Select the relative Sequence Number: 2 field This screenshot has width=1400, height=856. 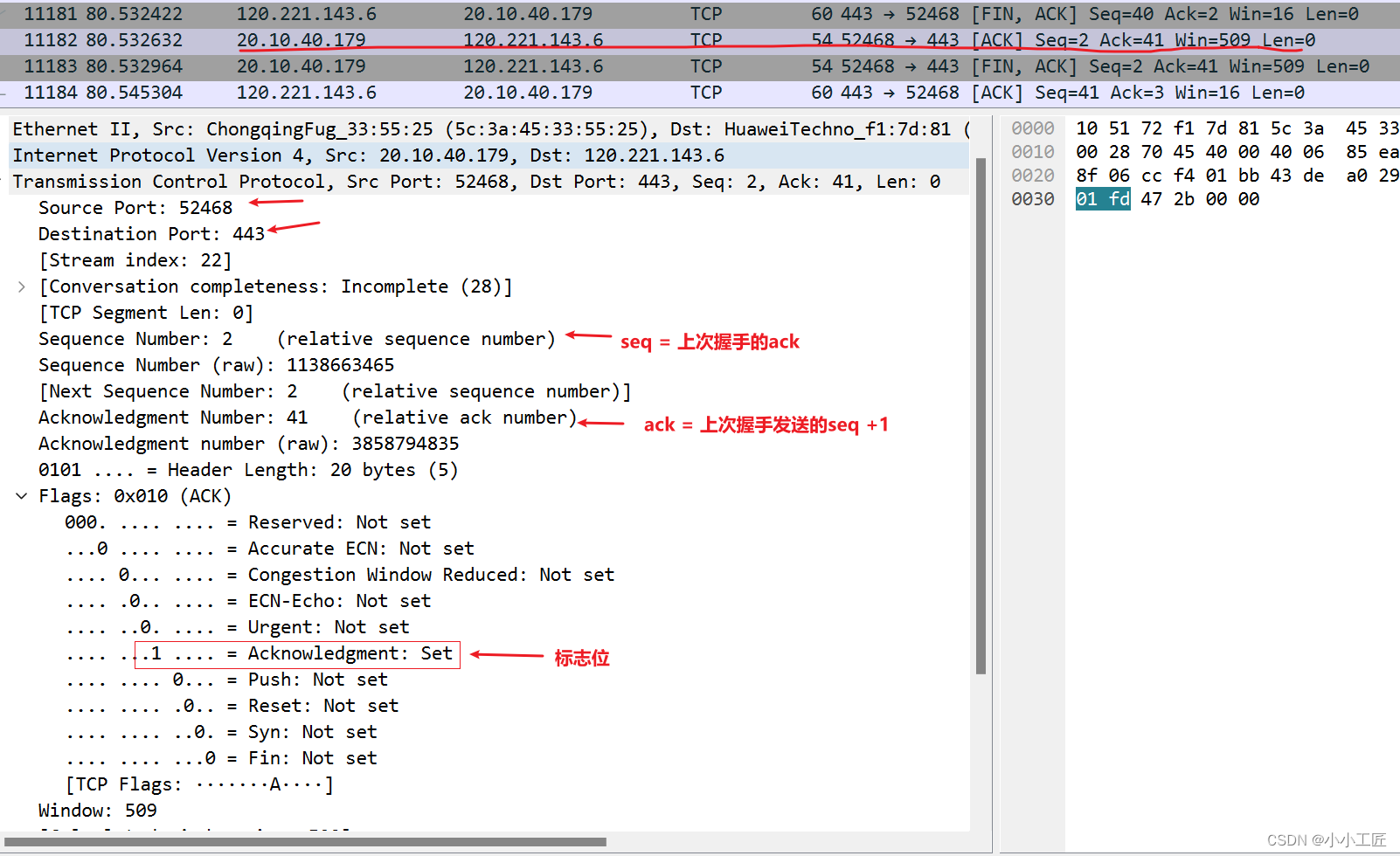pos(297,339)
